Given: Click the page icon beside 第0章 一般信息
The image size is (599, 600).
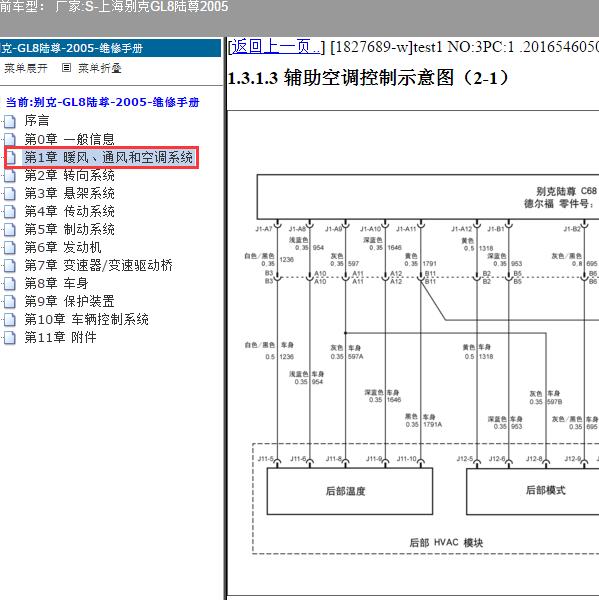Looking at the screenshot, I should coord(10,140).
